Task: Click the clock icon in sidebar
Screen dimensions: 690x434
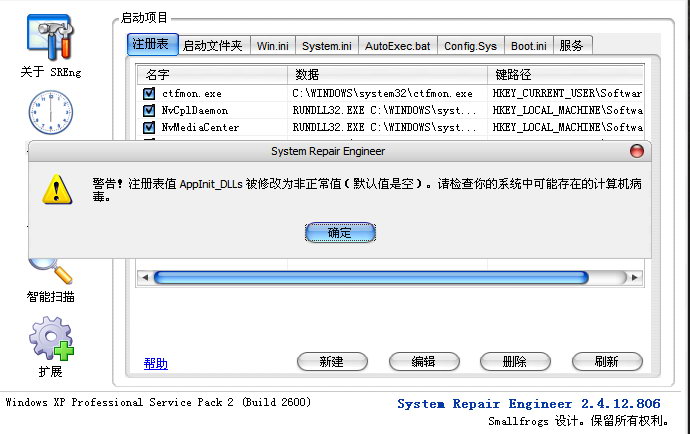Action: pos(51,113)
